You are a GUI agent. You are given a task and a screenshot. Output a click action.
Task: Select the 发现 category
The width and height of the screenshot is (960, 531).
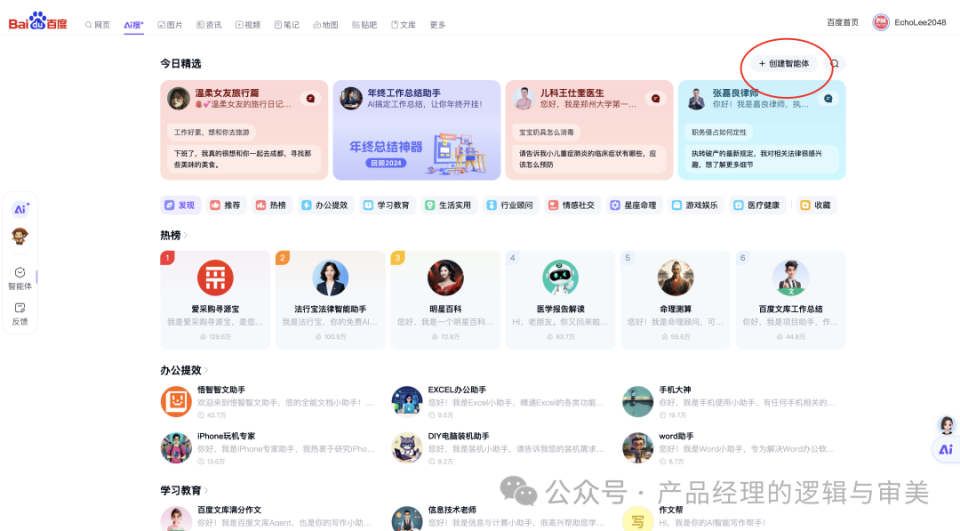[180, 205]
